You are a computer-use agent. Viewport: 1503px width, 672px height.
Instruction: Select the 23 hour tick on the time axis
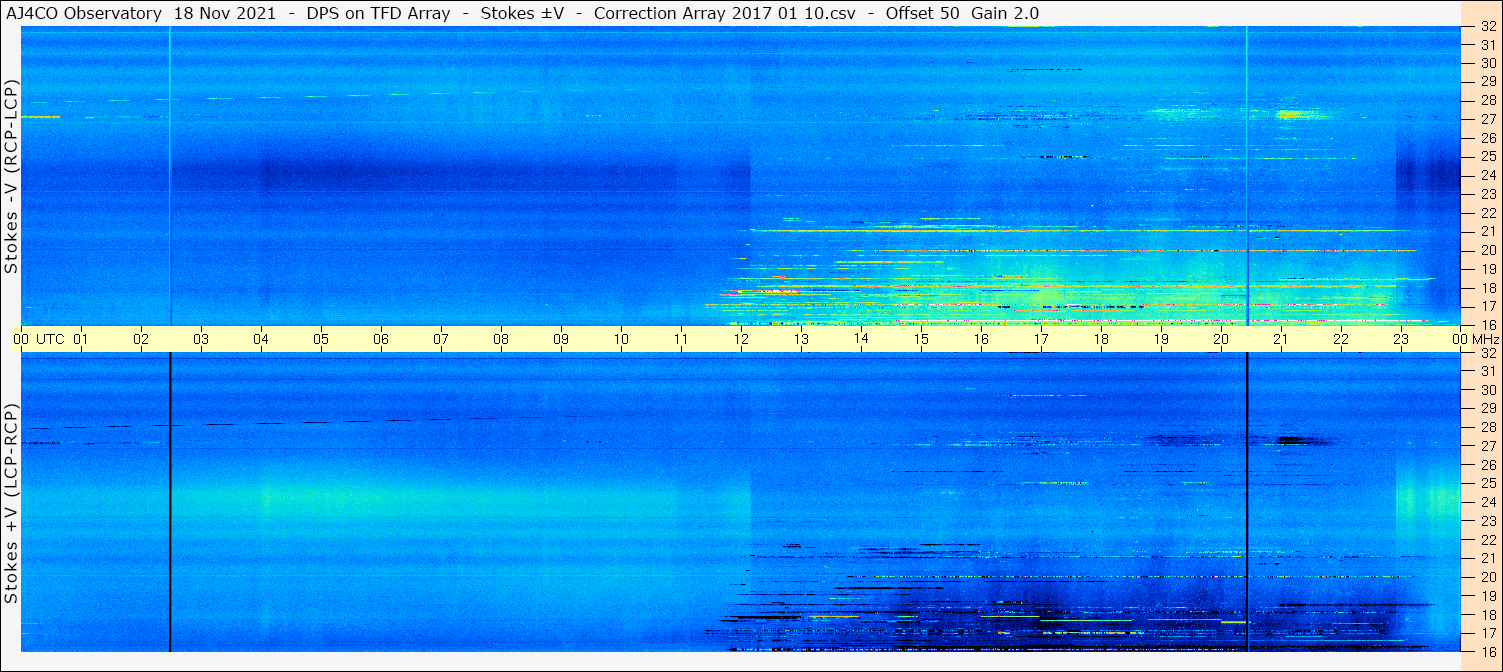click(x=1401, y=339)
